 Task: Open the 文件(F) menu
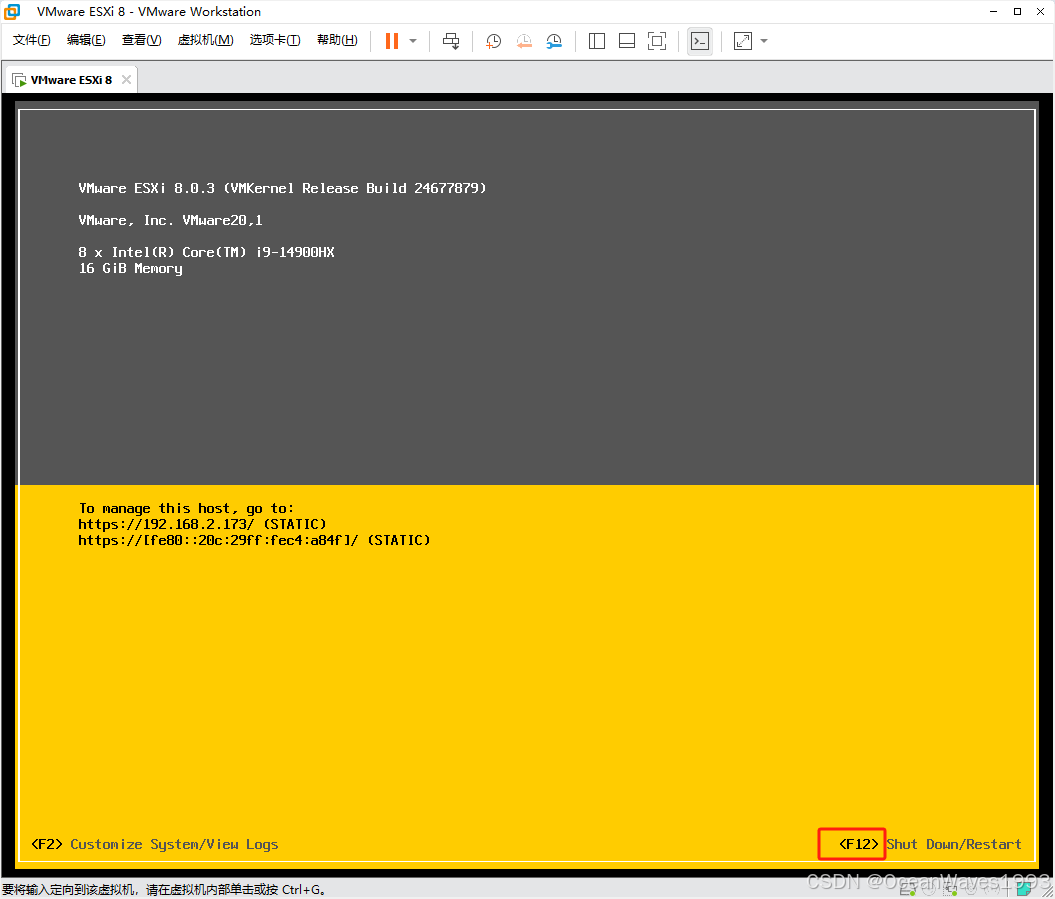32,40
